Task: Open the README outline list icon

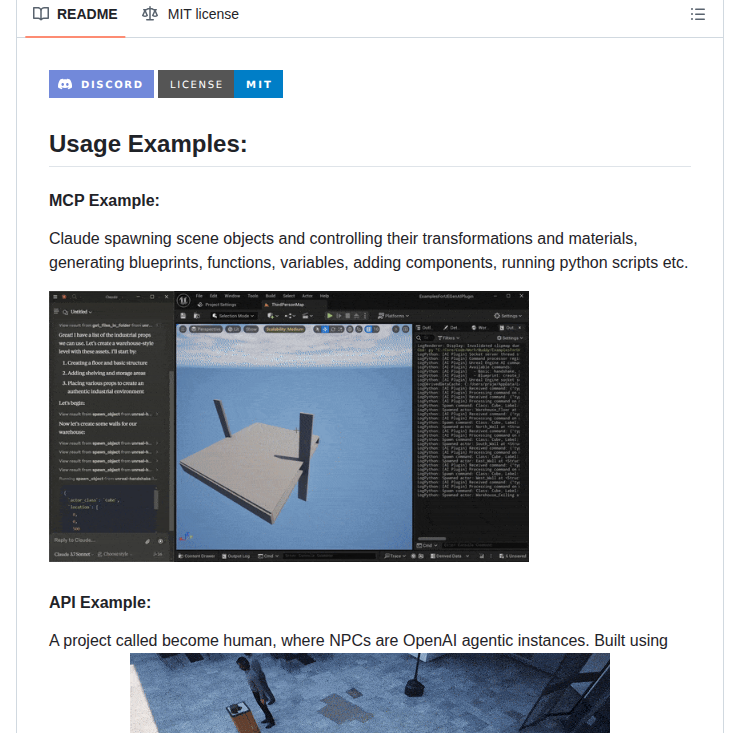Action: point(698,15)
